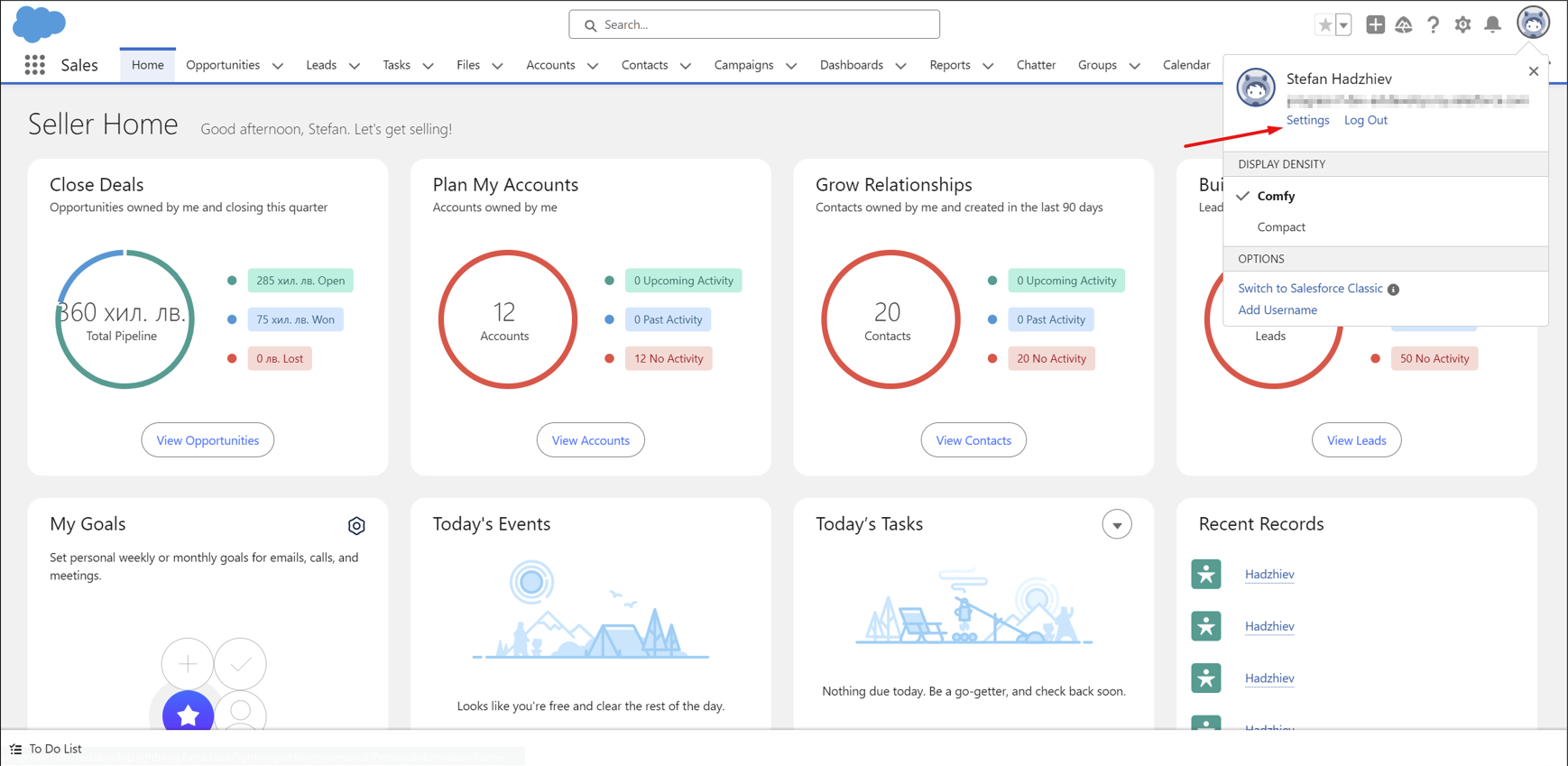The width and height of the screenshot is (1568, 766).
Task: Open the Chatter tab
Action: pos(1036,65)
